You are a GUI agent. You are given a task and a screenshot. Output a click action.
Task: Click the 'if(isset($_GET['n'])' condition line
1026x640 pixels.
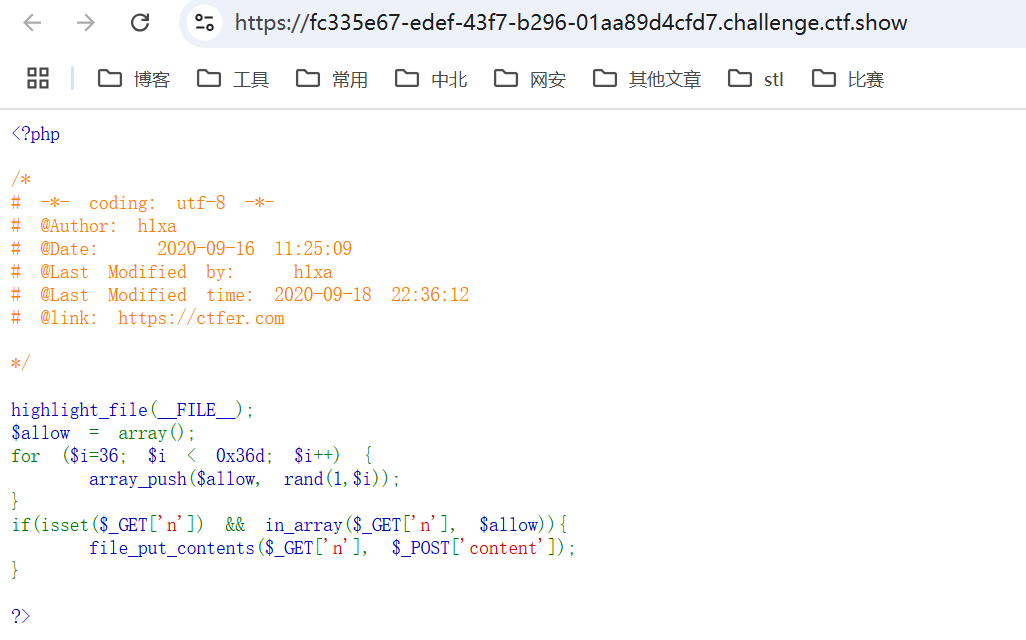289,525
